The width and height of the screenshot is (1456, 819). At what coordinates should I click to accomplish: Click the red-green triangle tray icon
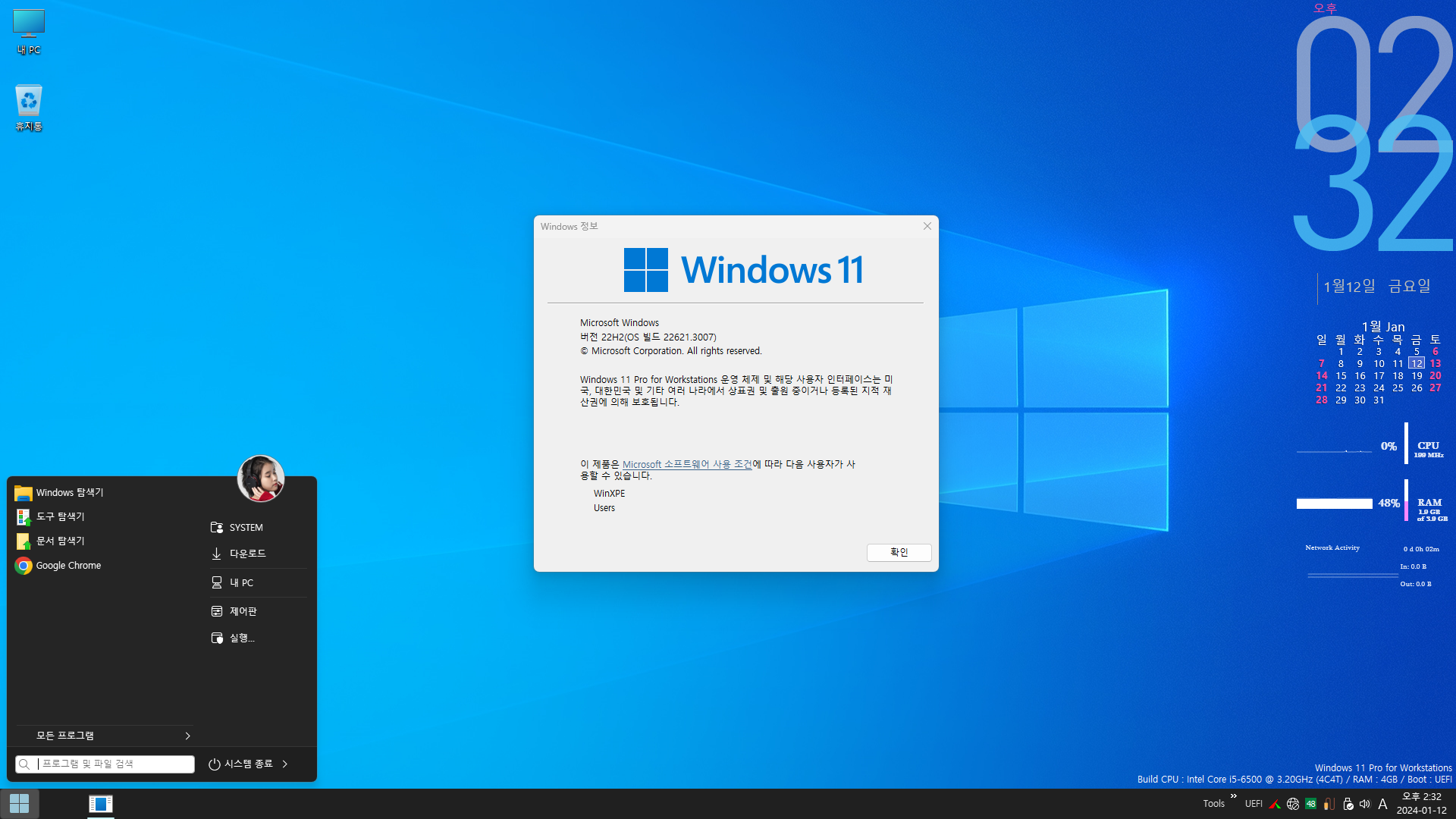tap(1275, 804)
